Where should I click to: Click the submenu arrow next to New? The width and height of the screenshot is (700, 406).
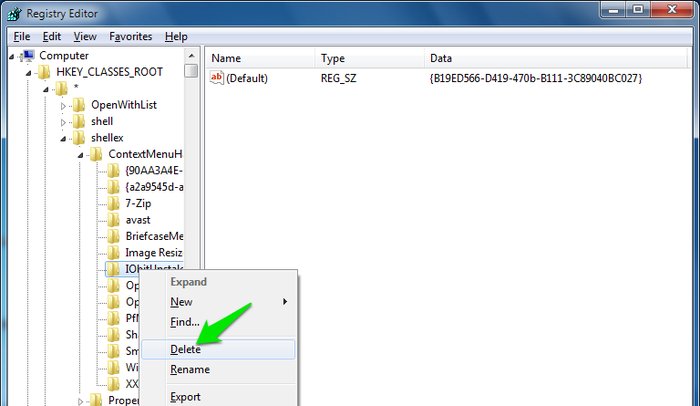point(285,302)
